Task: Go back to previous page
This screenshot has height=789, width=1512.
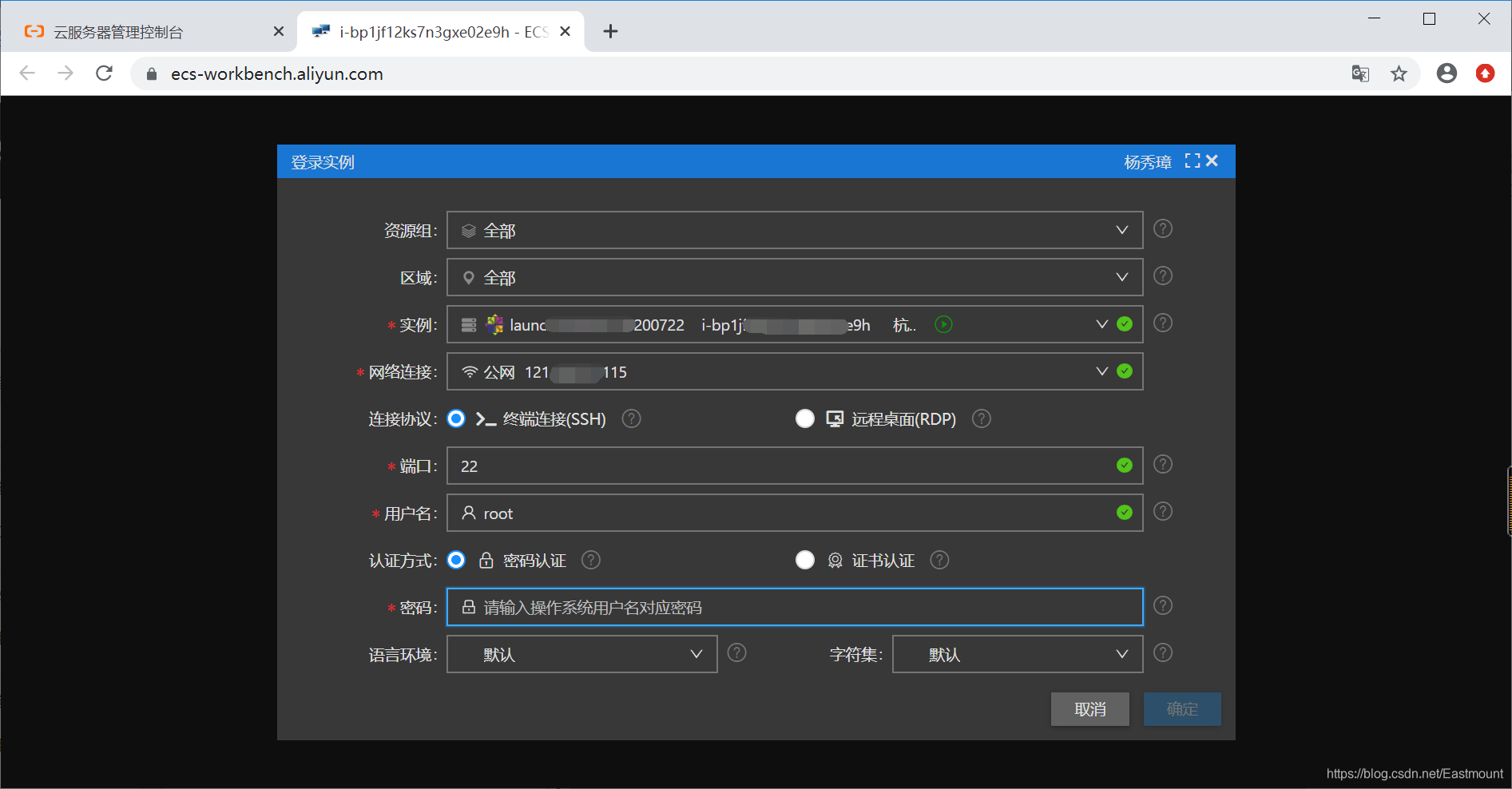Action: pos(27,73)
